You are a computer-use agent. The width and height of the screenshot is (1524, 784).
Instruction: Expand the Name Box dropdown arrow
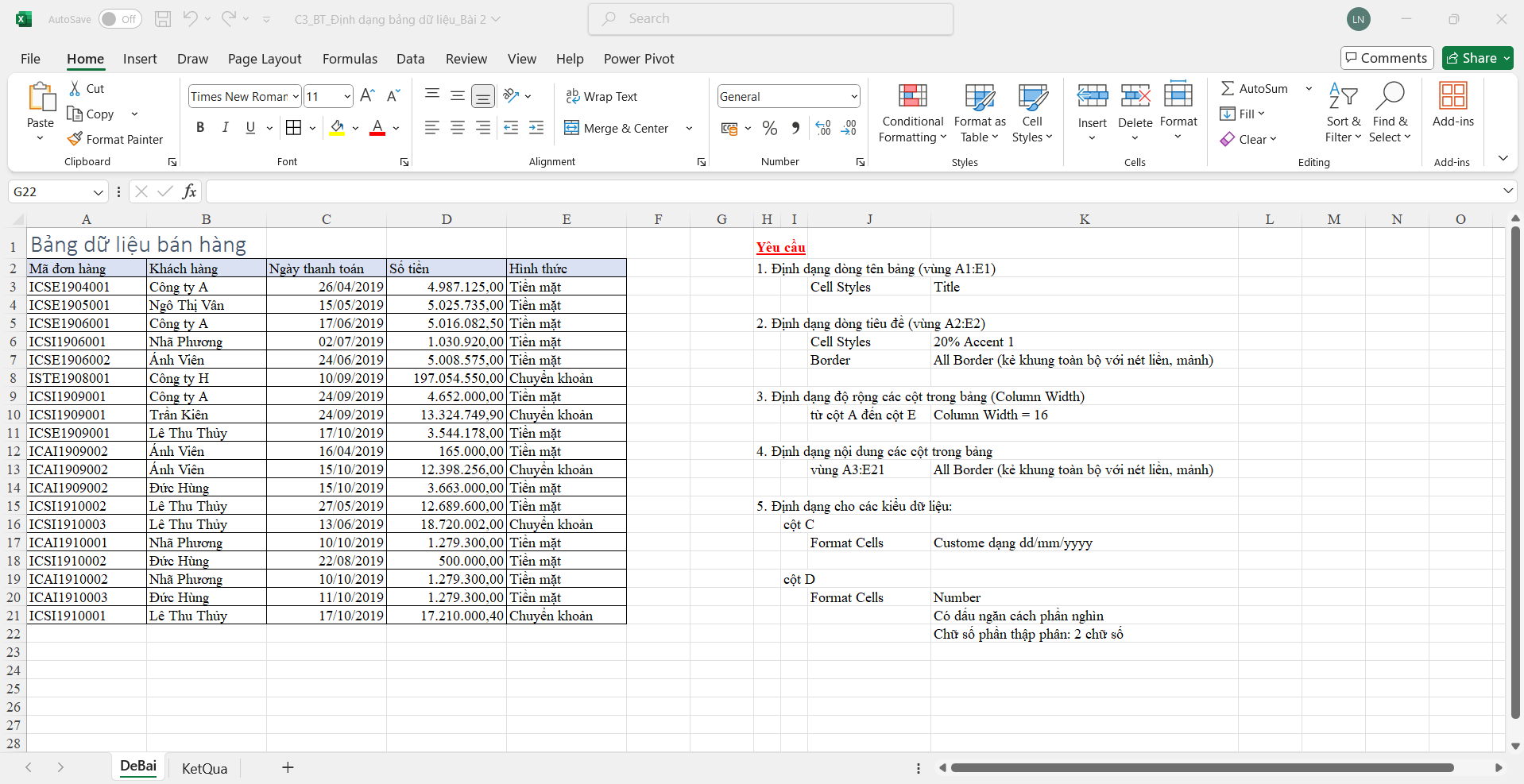click(x=98, y=192)
